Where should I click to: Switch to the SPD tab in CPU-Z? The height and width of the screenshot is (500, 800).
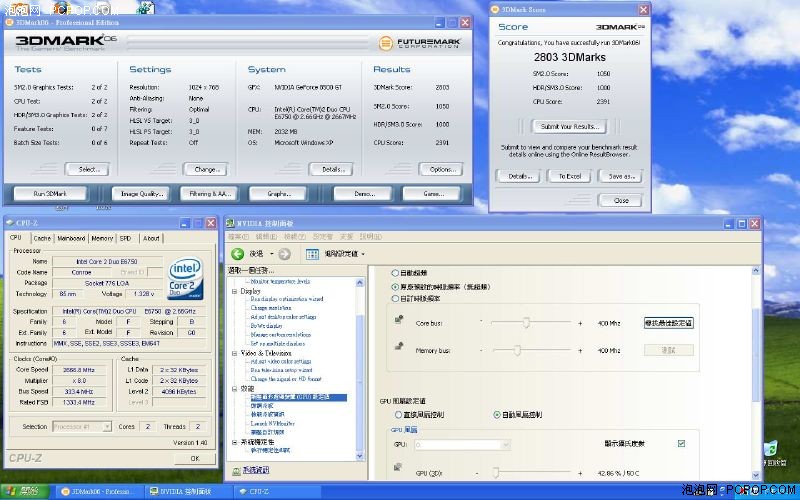[x=126, y=238]
